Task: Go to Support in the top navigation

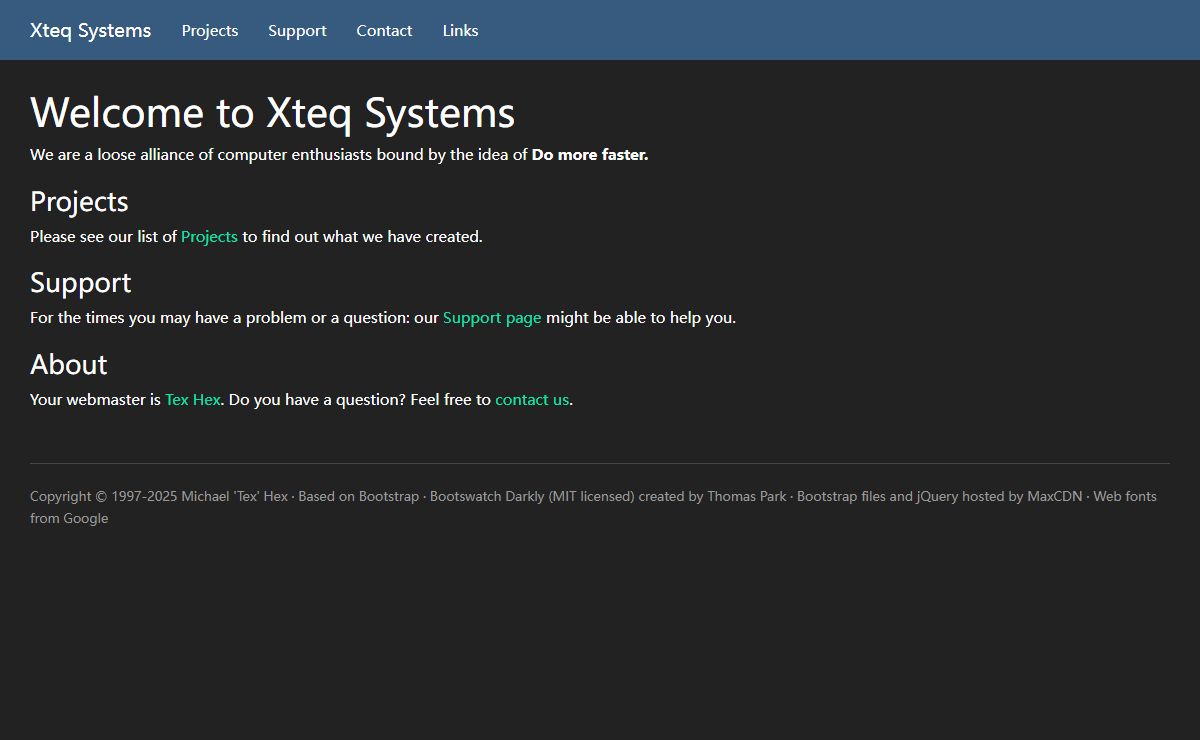Action: click(297, 30)
